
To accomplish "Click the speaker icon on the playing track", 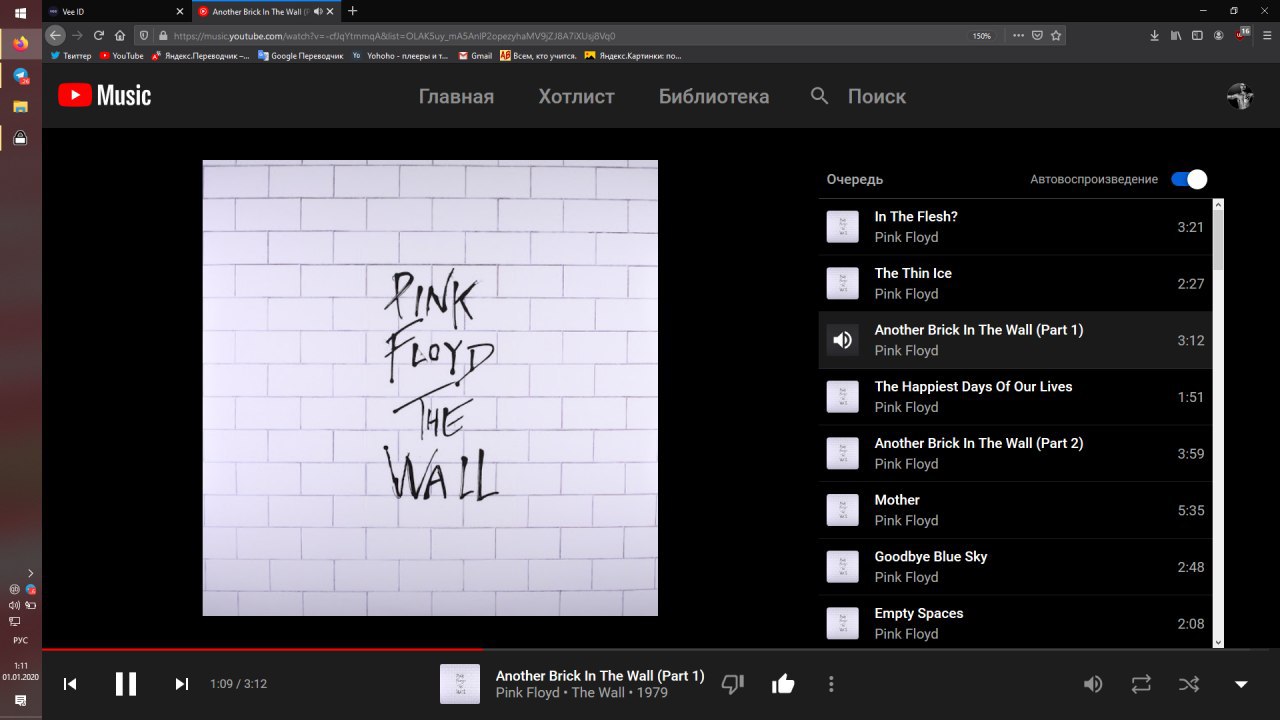I will click(843, 340).
